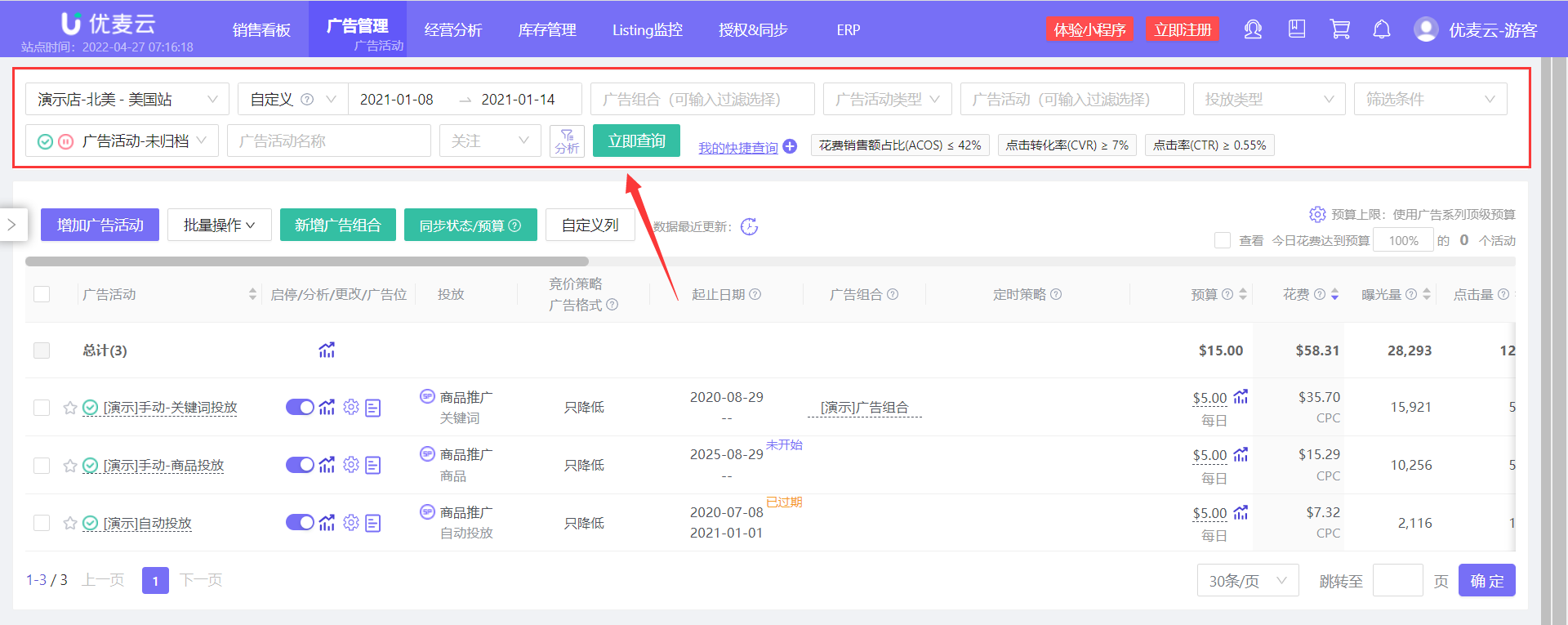Check the 总计(3) row checkbox
The image size is (1568, 625).
point(42,350)
